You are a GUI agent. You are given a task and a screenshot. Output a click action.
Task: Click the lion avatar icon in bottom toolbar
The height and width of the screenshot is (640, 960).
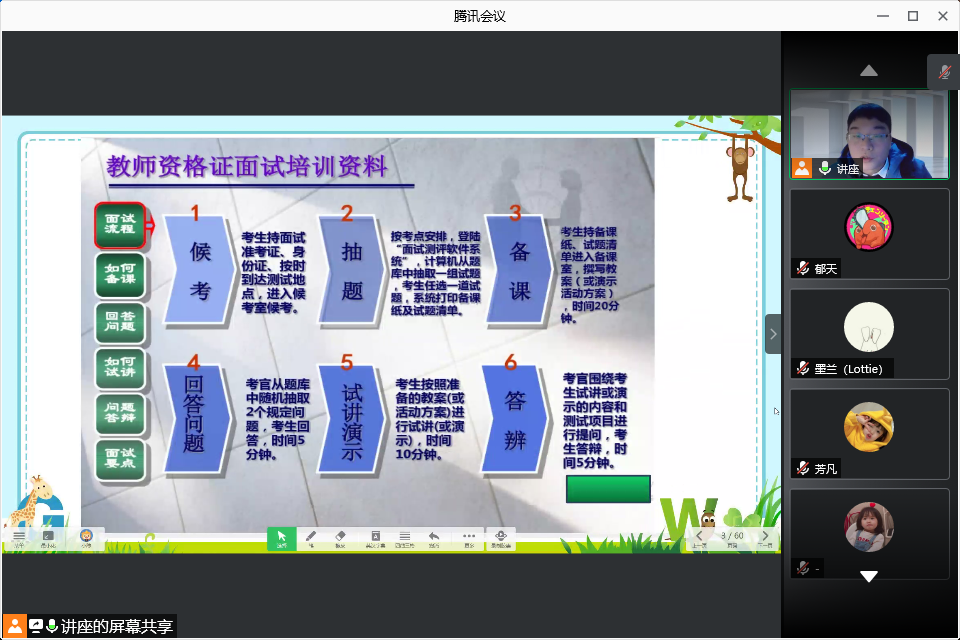pyautogui.click(x=86, y=538)
